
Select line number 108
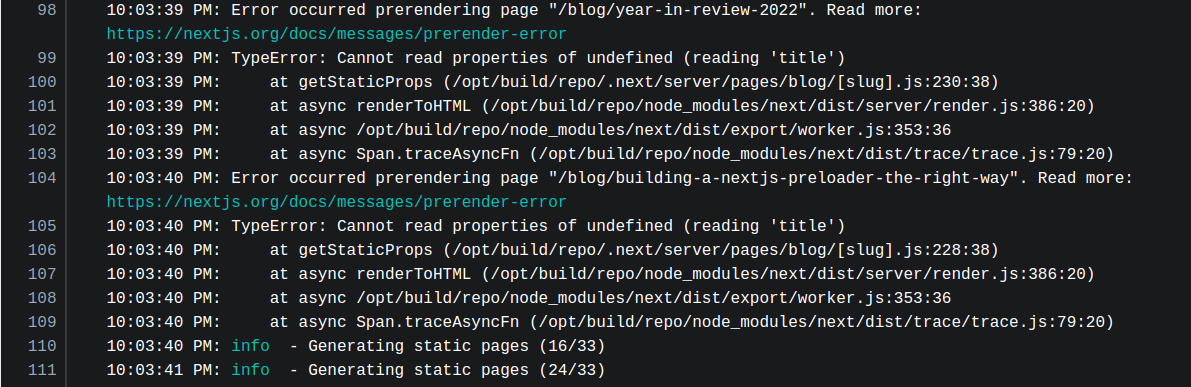42,298
